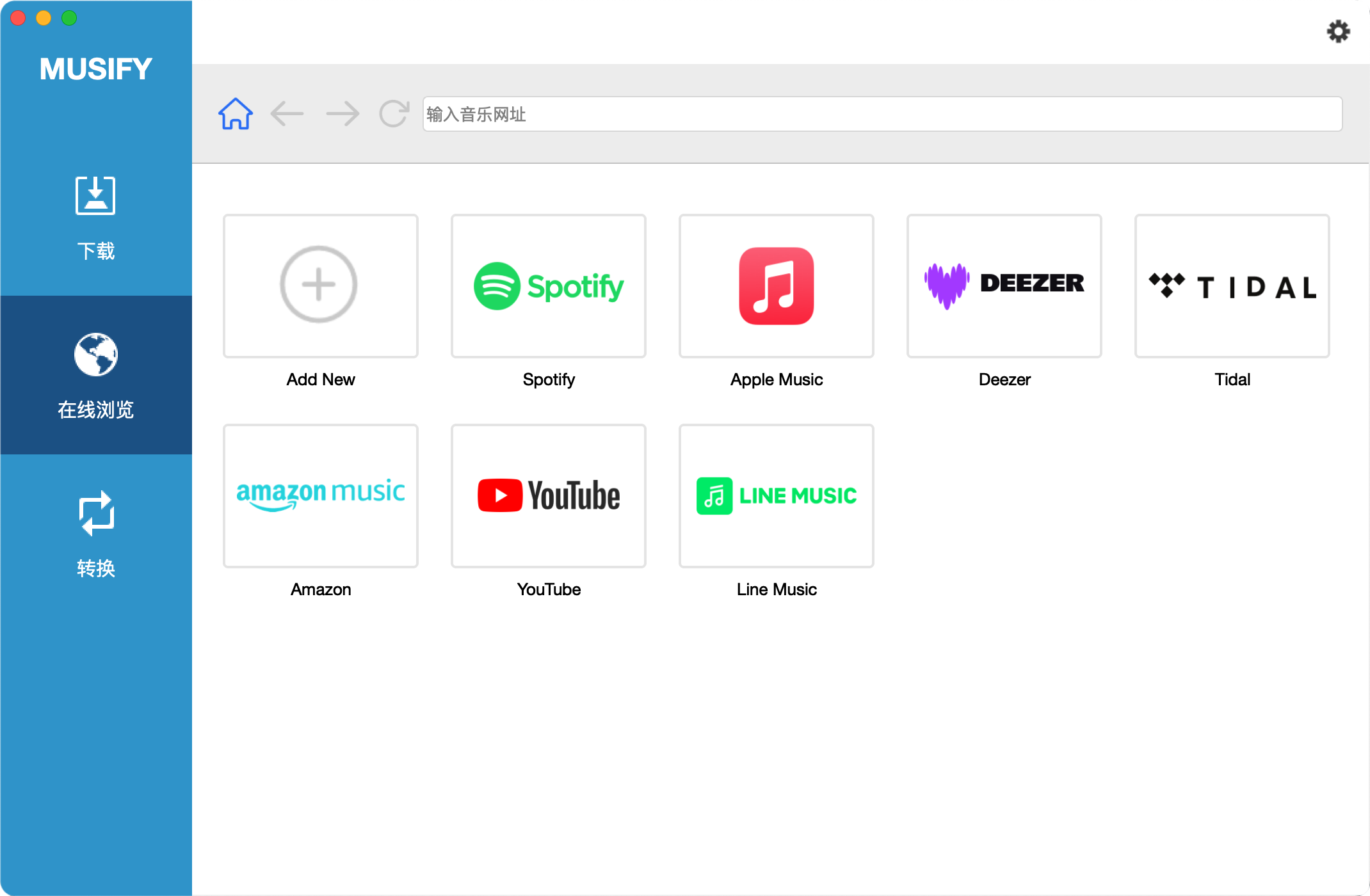
Task: Go back with the left arrow
Action: click(287, 114)
